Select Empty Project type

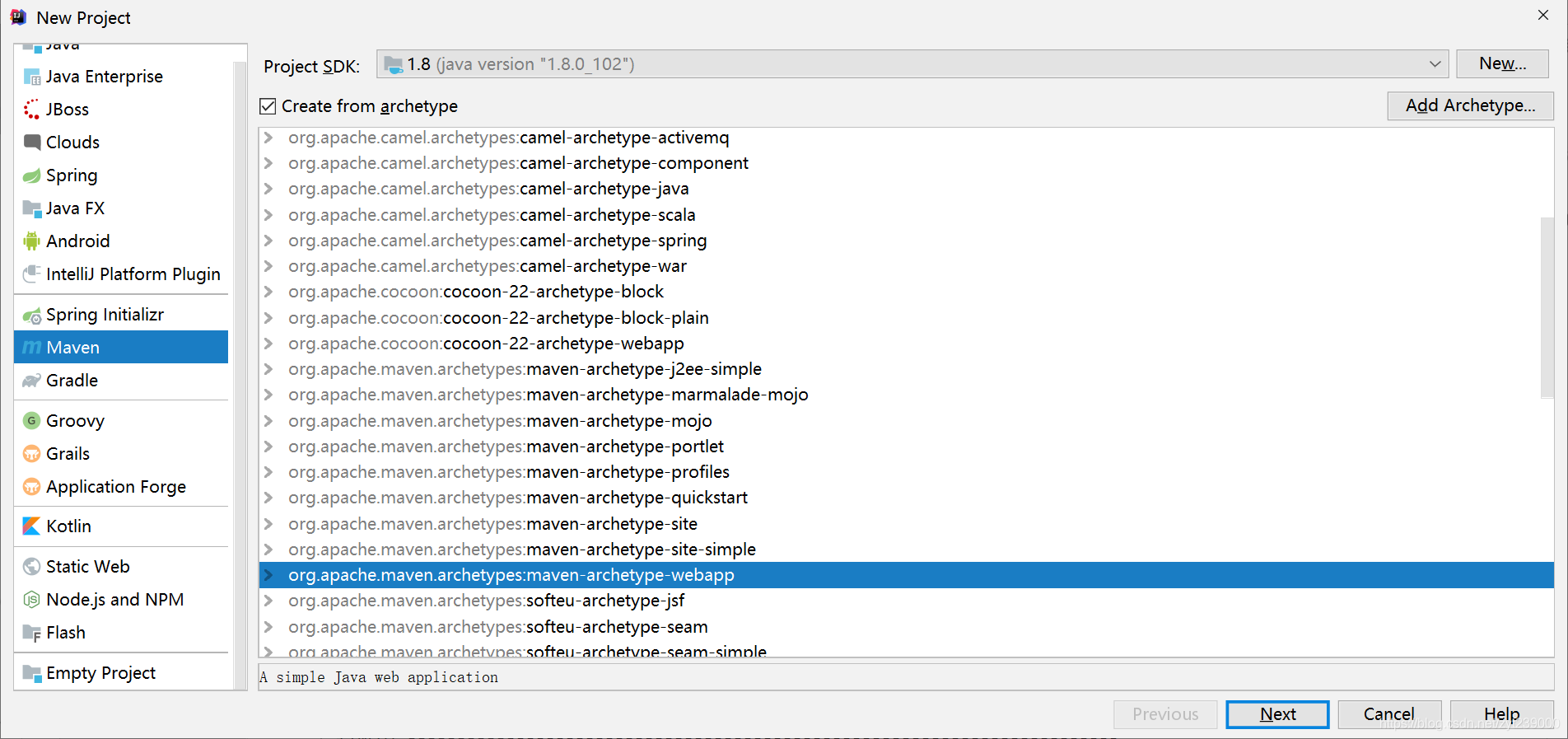click(121, 673)
